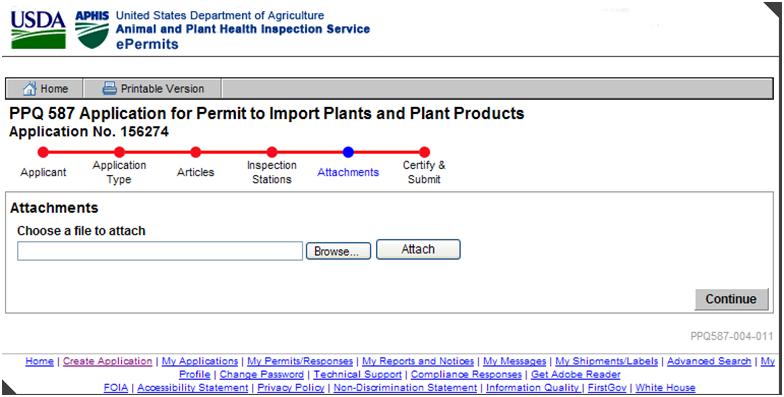Screen dimensions: 784x397
Task: Click the APHIS shield logo
Action: [92, 30]
